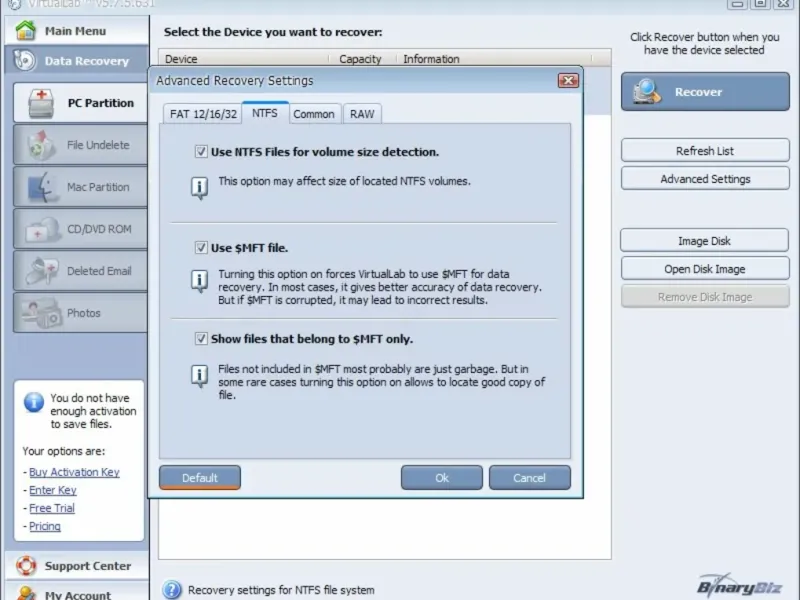
Task: Switch to the FAT 12/16/32 tab
Action: coord(203,114)
